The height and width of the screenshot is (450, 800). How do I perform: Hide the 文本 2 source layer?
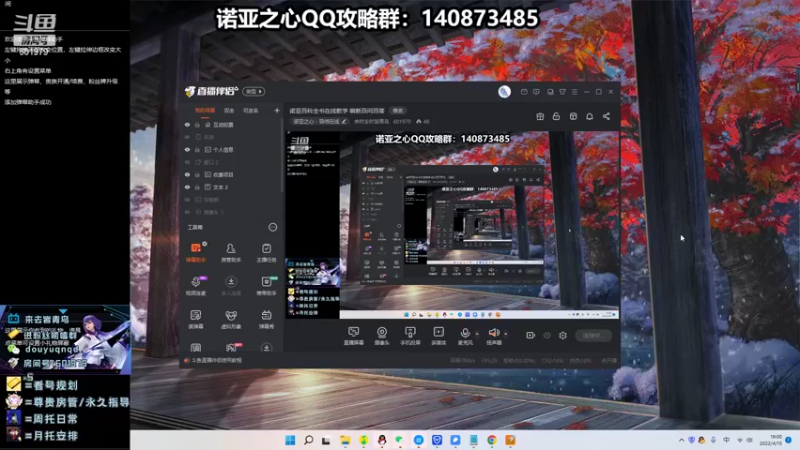click(187, 187)
